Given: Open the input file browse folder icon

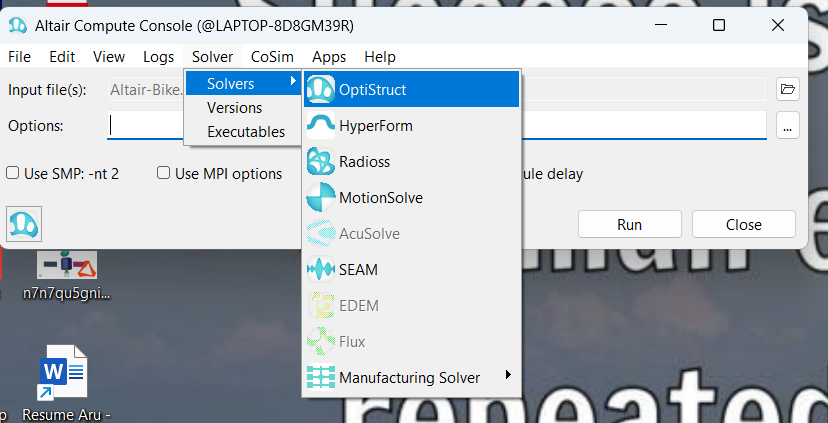Looking at the screenshot, I should [787, 89].
